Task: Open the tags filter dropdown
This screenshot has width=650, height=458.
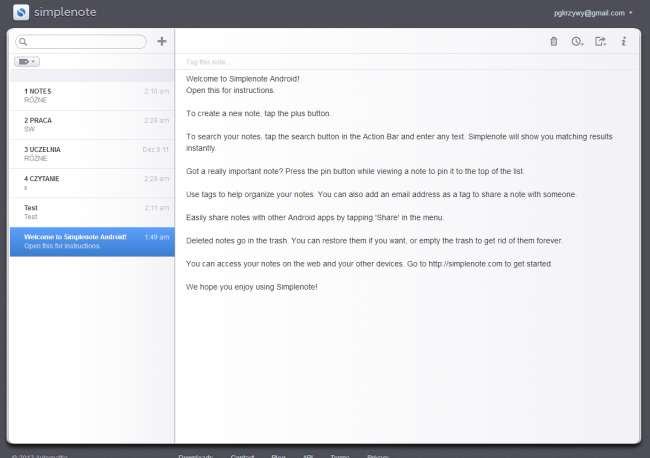Action: 27,62
